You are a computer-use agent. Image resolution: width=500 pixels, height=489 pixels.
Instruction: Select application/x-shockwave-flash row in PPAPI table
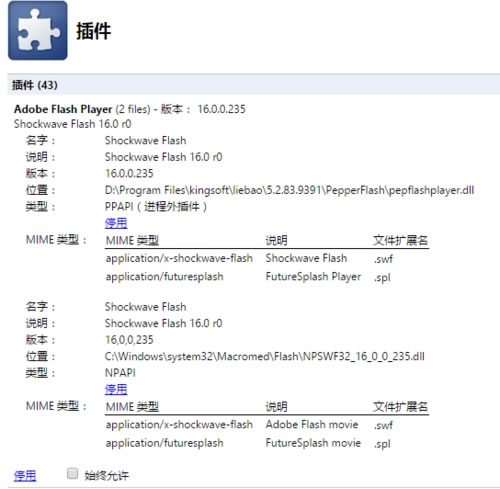point(267,258)
